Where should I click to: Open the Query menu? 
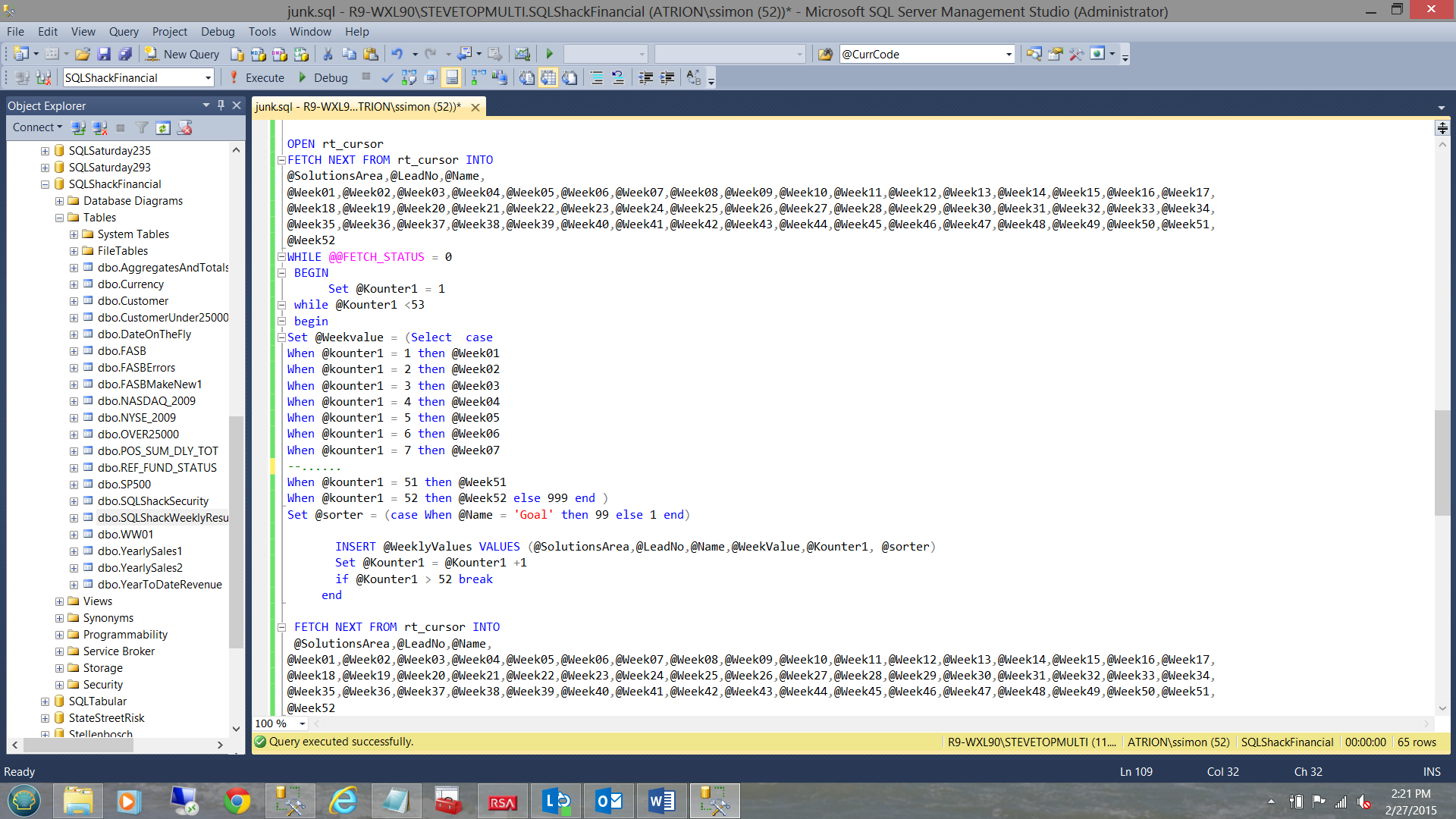tap(124, 32)
